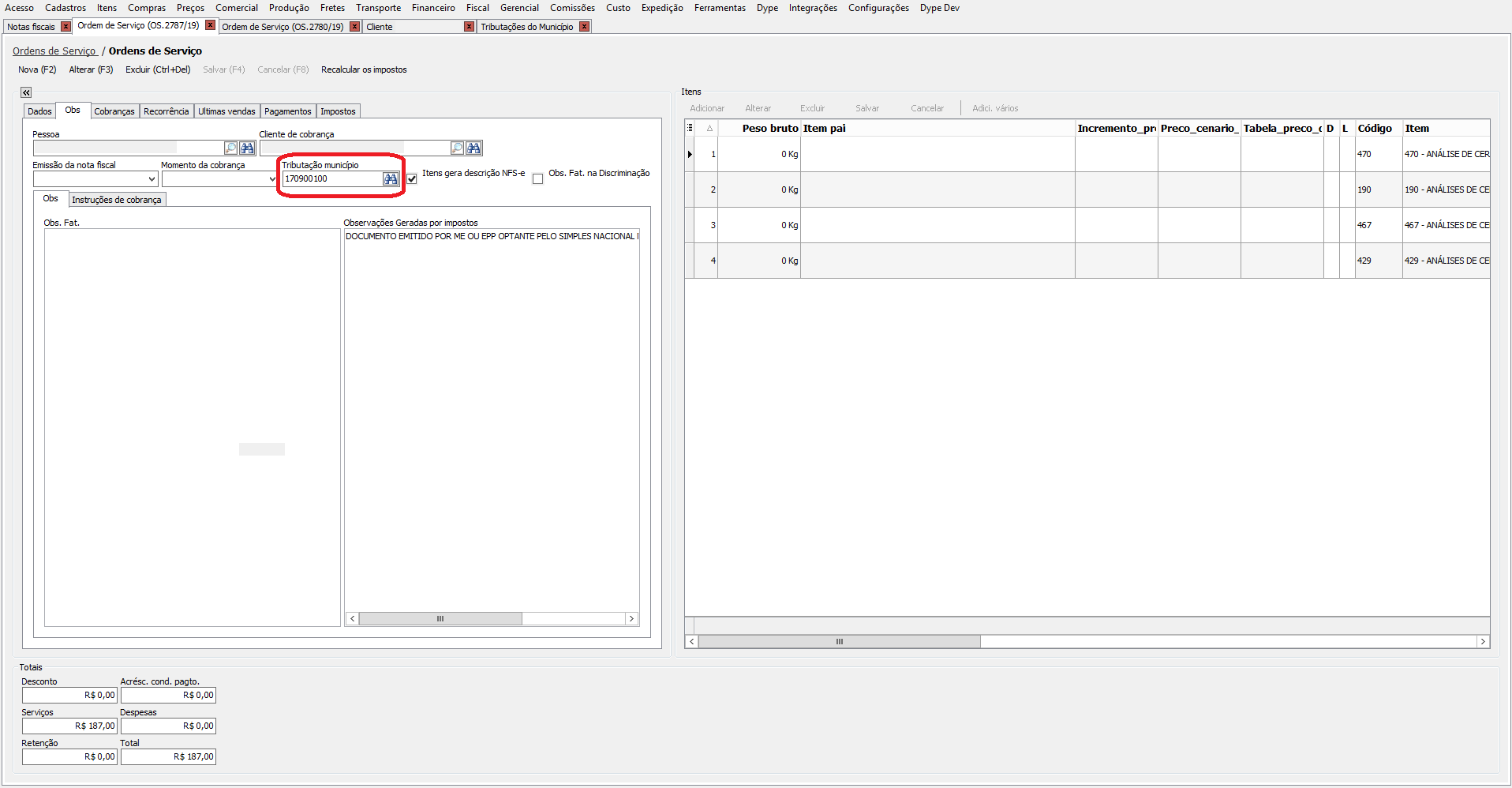The image size is (1512, 788).
Task: Click left arrow of the Itens grid scrollbar
Action: pos(692,642)
